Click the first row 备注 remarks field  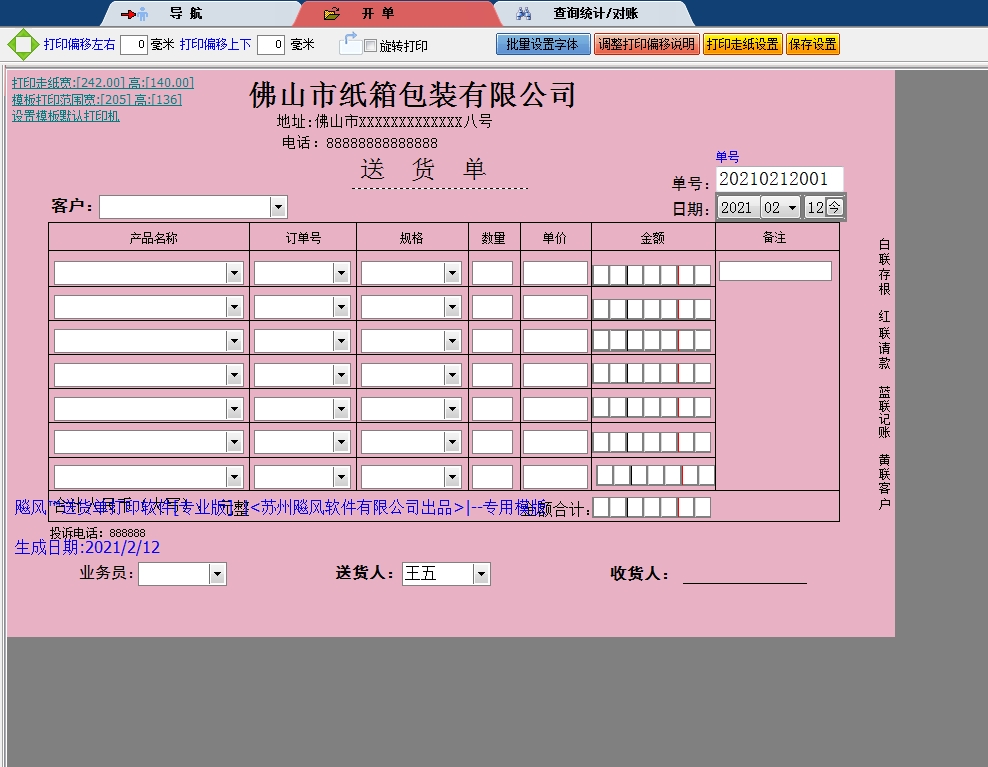[775, 271]
